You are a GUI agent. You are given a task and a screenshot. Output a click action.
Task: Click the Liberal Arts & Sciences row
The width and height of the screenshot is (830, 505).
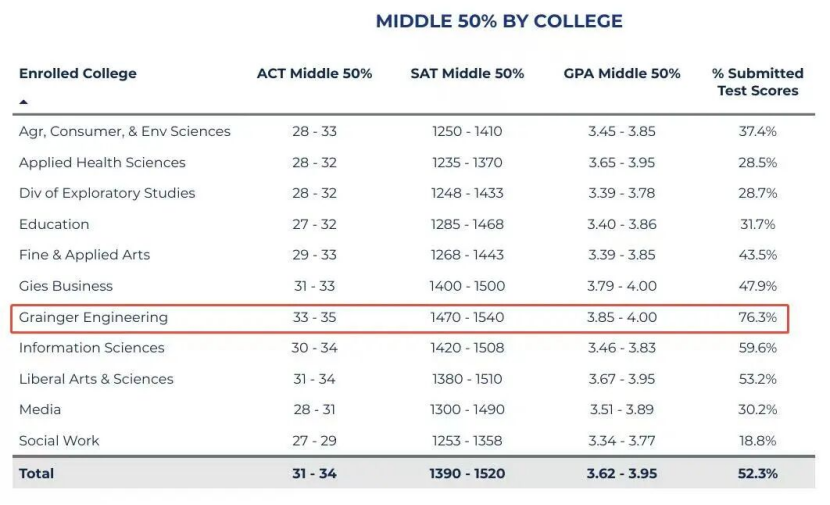pyautogui.click(x=96, y=379)
